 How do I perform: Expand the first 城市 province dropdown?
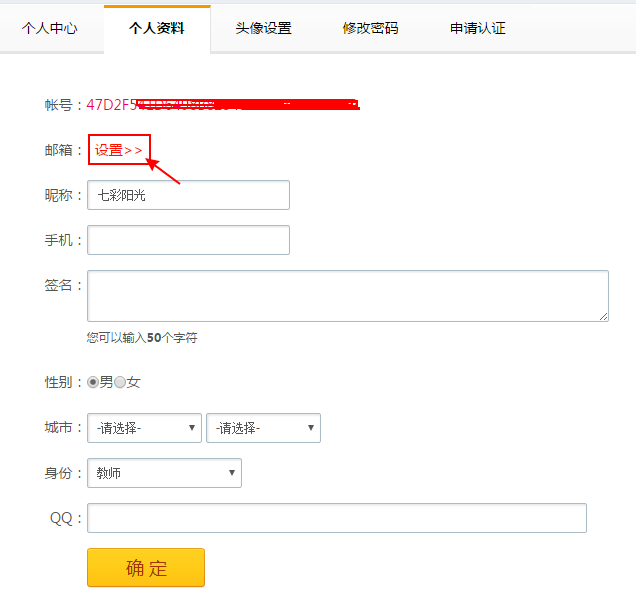tap(145, 428)
